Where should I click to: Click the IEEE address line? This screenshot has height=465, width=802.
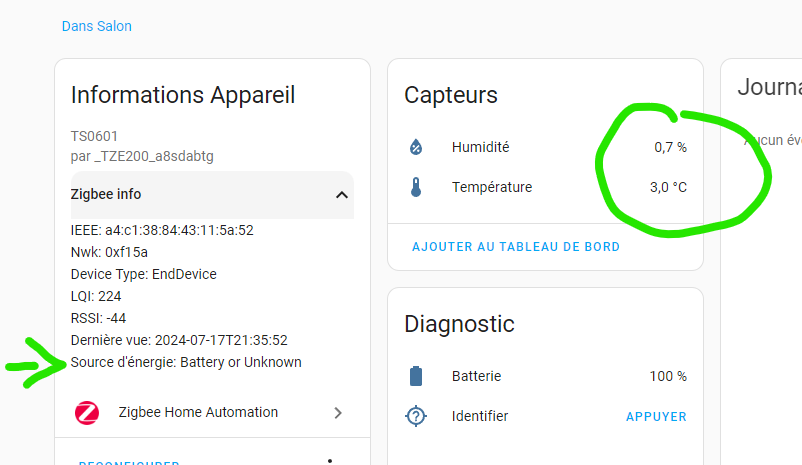162,230
